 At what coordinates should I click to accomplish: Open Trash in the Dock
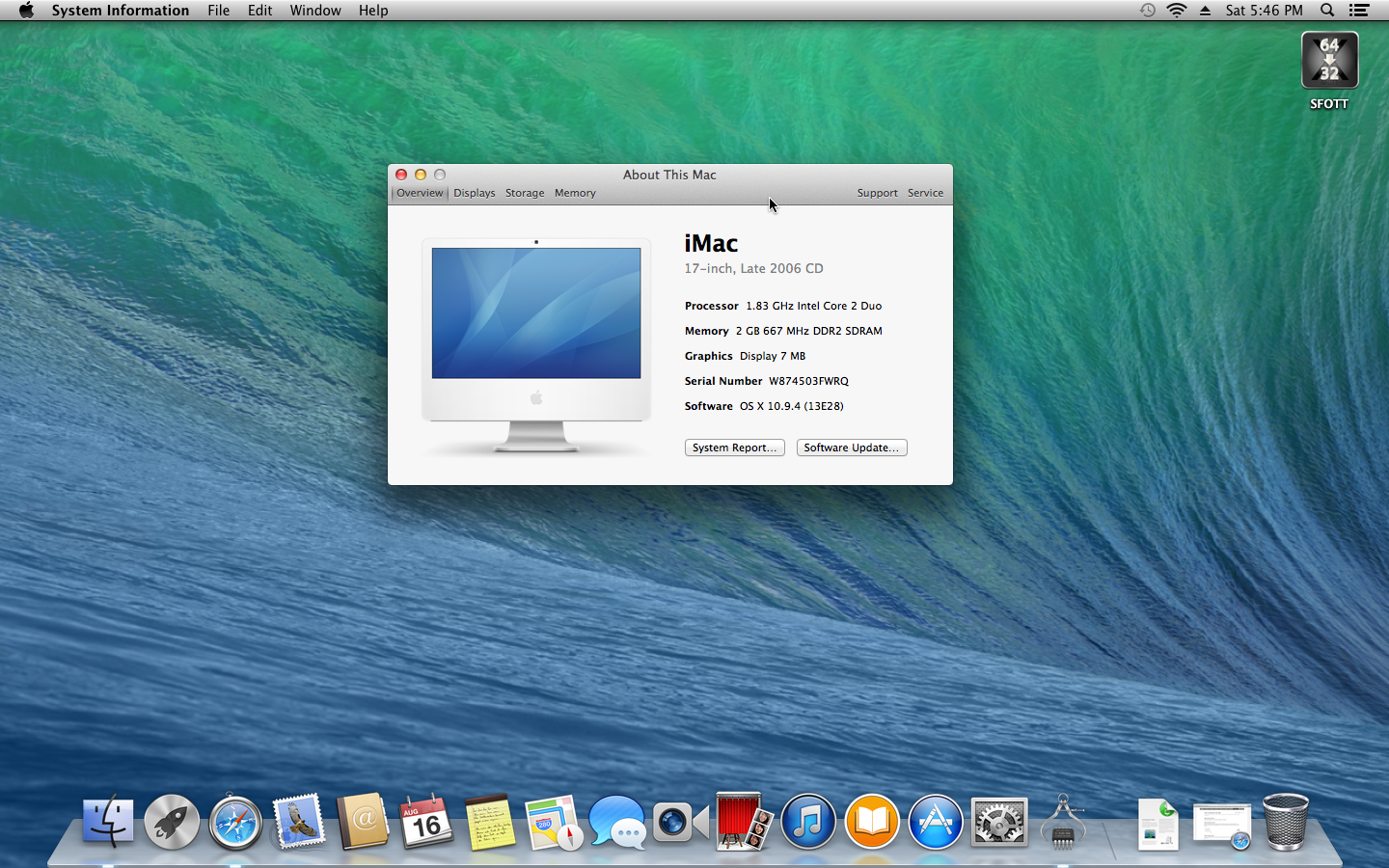(x=1286, y=822)
